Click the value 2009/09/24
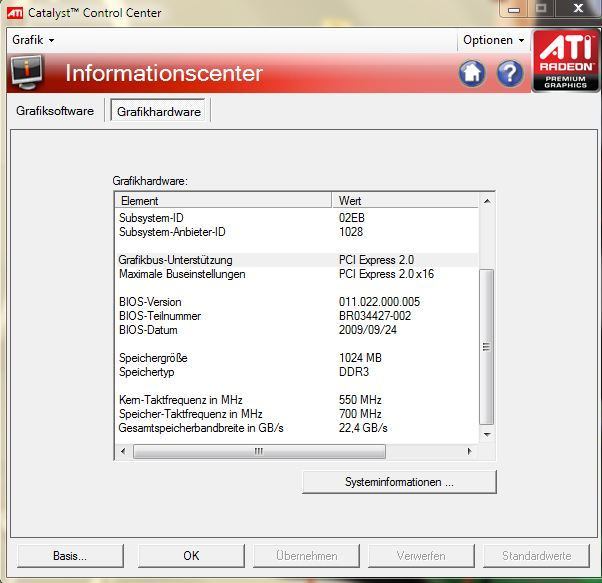602x583 pixels. pyautogui.click(x=368, y=330)
